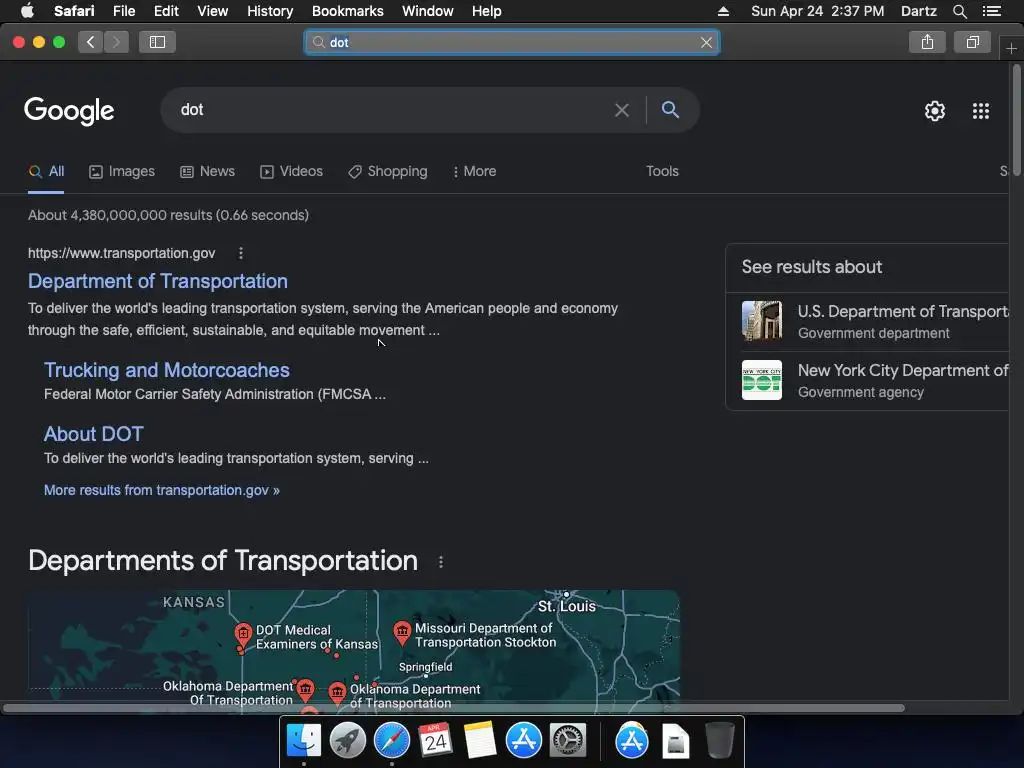
Task: Open Department of Transportation result link
Action: pos(157,281)
